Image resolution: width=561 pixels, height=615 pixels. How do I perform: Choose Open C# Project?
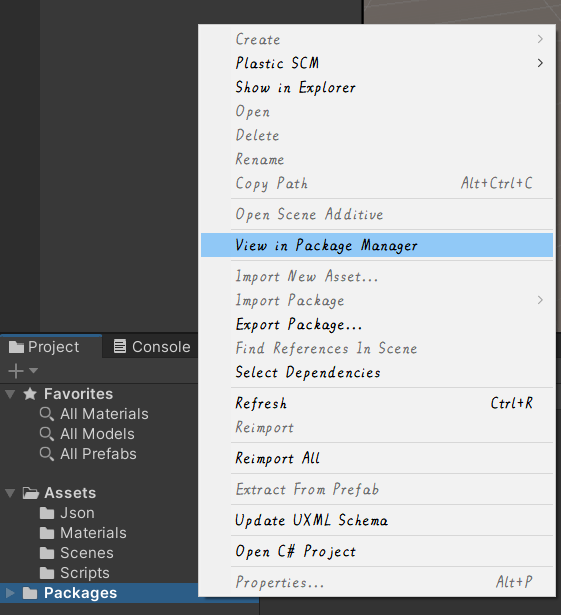click(377, 551)
